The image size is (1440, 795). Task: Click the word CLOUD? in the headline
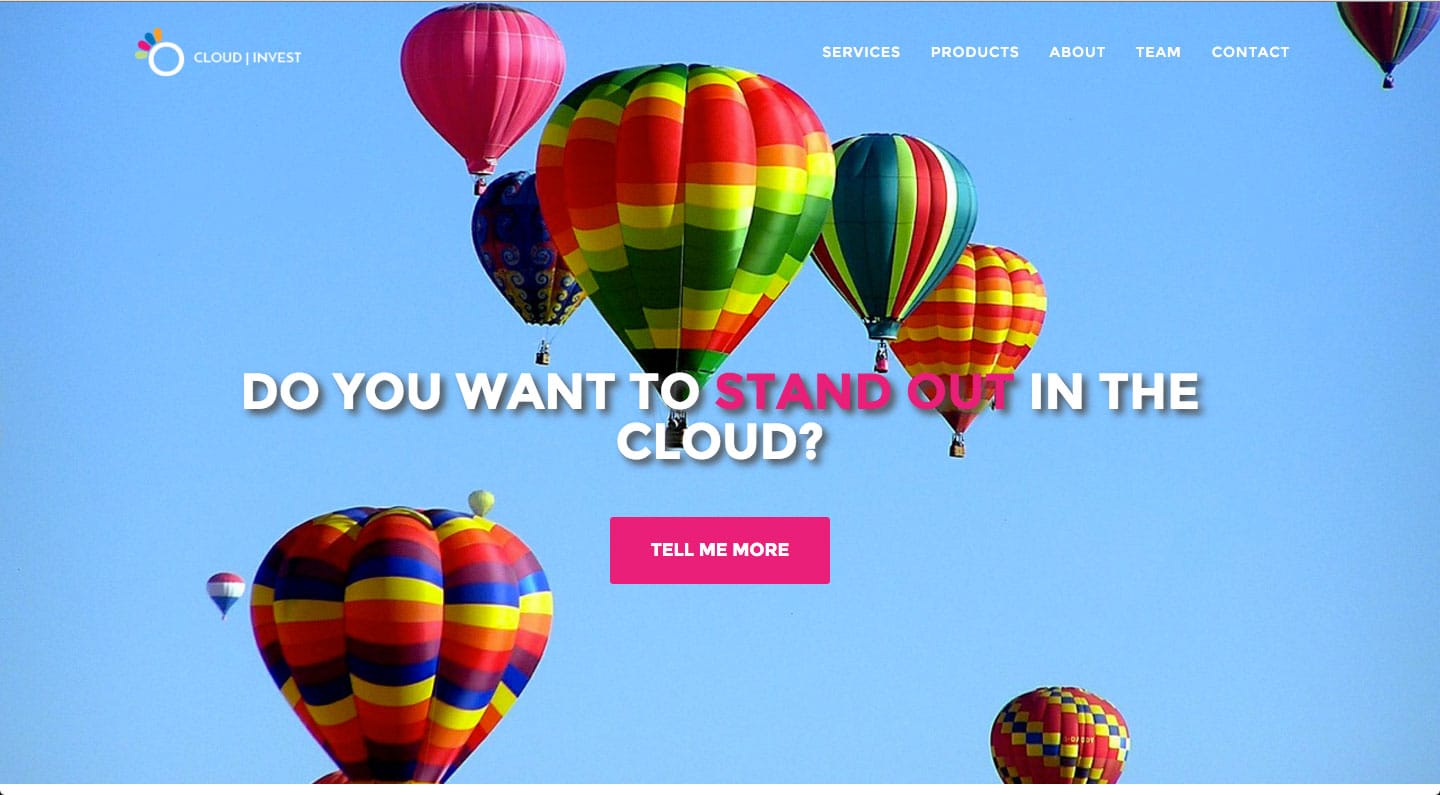(720, 441)
